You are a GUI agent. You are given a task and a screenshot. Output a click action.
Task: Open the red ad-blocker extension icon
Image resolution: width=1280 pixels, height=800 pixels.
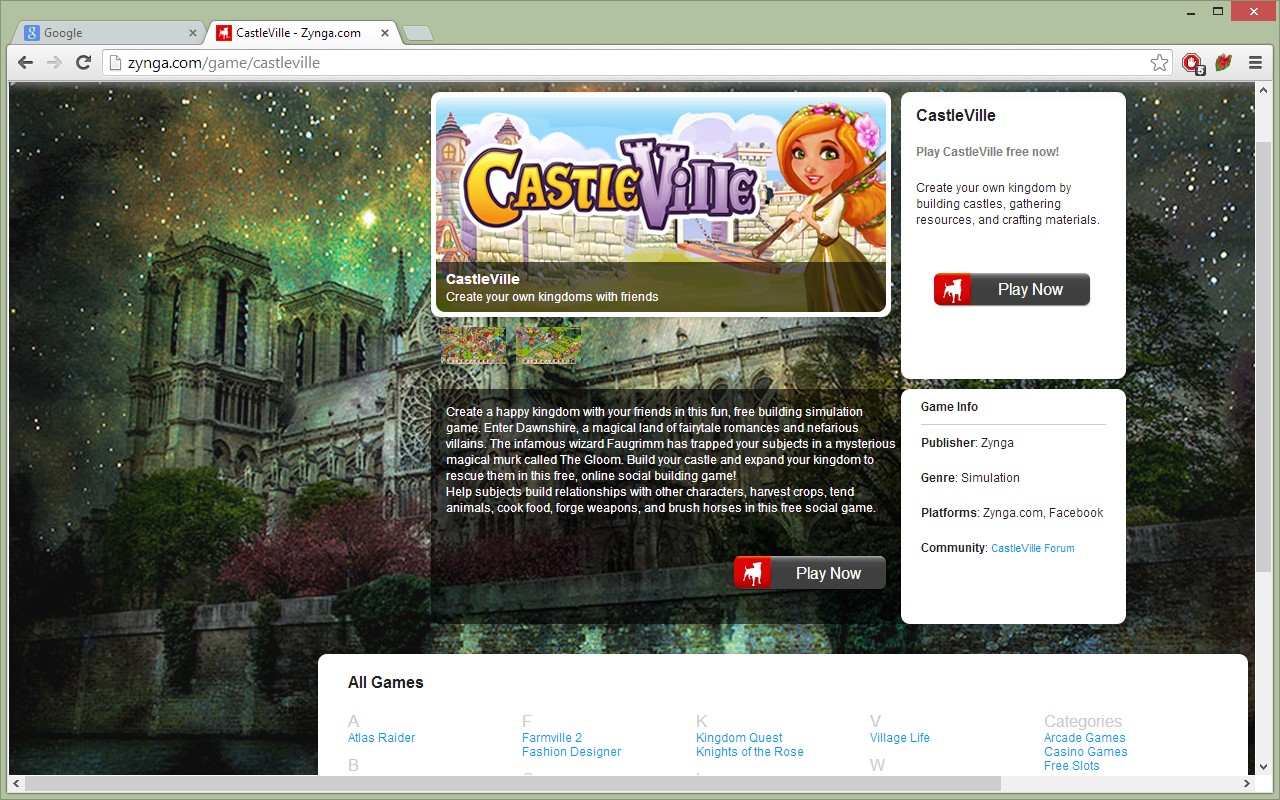point(1192,63)
